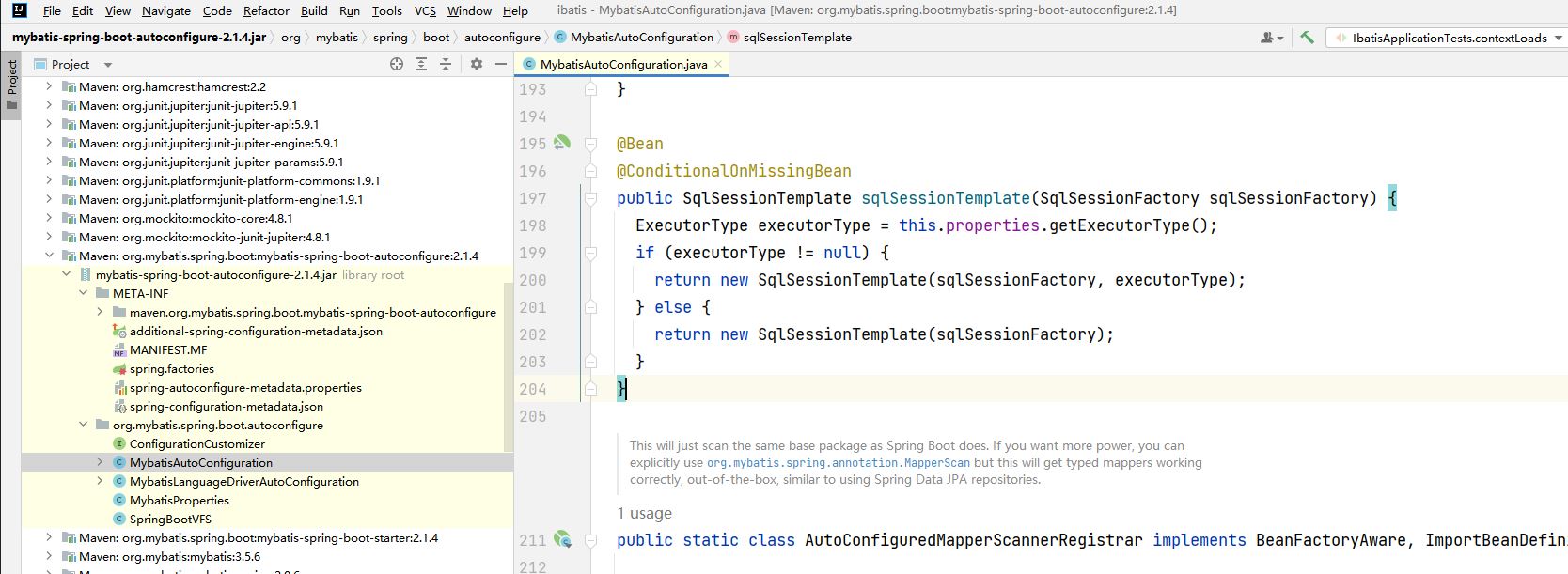Click the '1 usage' inlay hint
The height and width of the screenshot is (574, 1568).
(644, 513)
